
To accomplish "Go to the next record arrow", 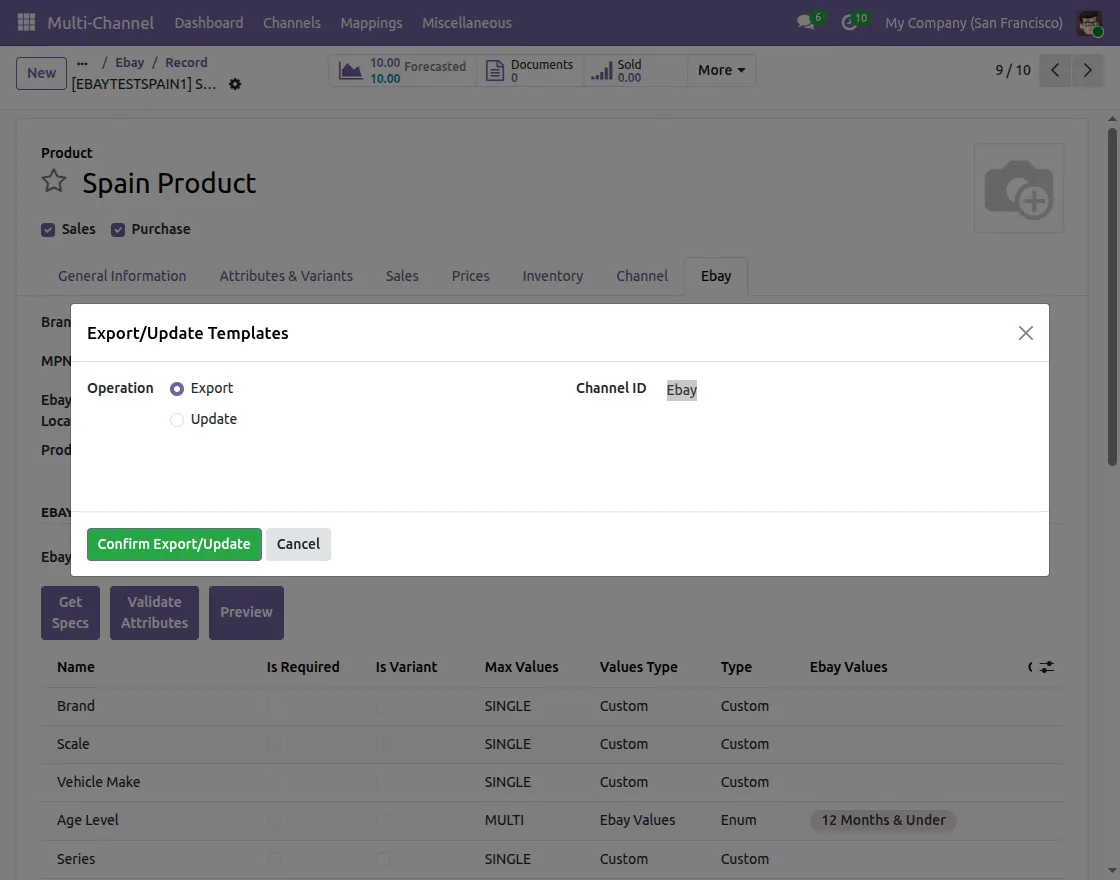I will [1087, 70].
